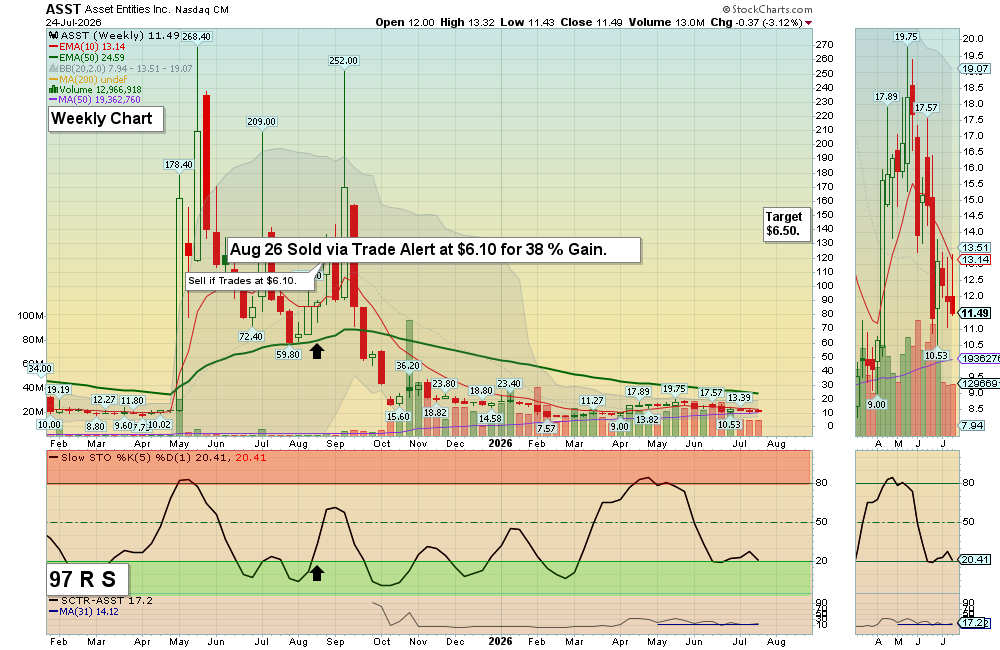Click the 17.22 SCTR value tag on right panel

tap(975, 623)
